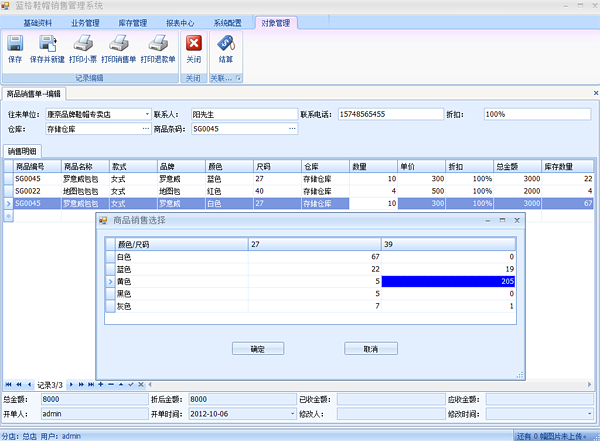Viewport: 600px width, 441px height.
Task: Click the 打印小票 print receipt icon
Action: click(x=84, y=49)
